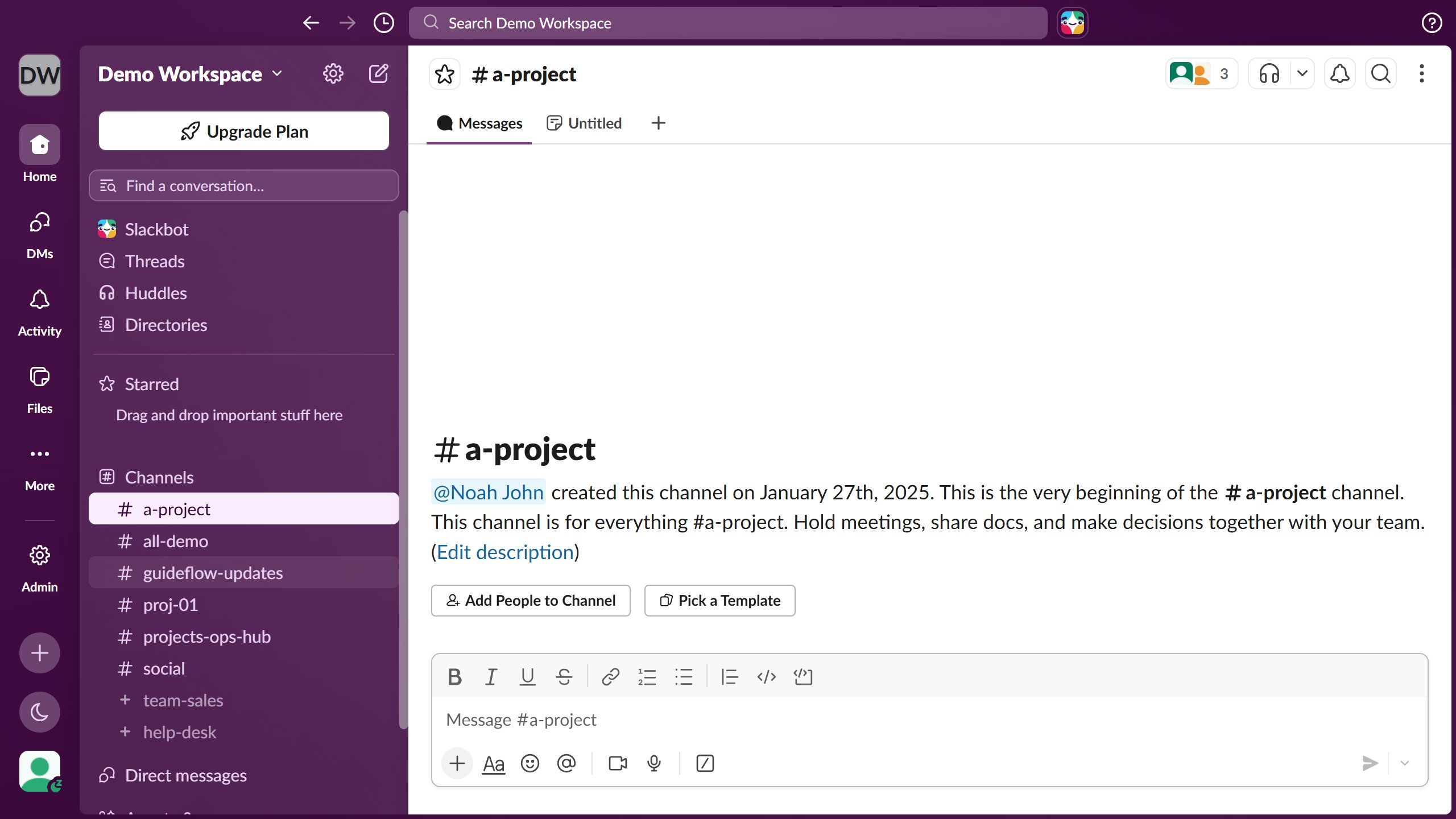Hide formatting toolbar with Aa icon

click(494, 763)
